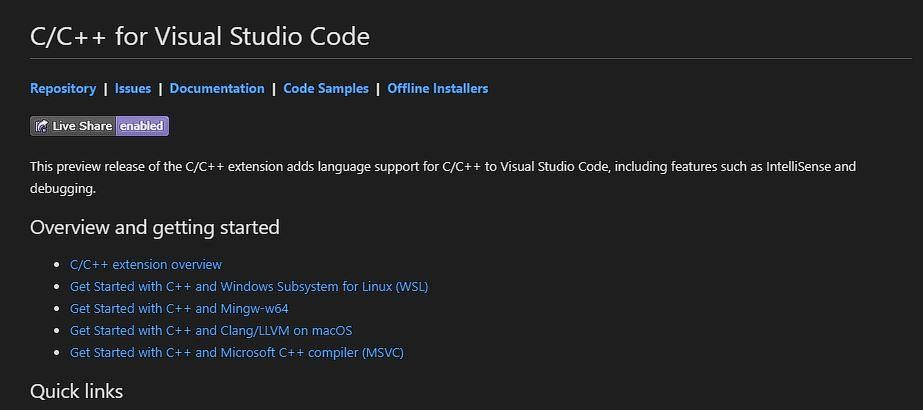
Task: Click the word 'debugging' in the description
Action: [61, 188]
